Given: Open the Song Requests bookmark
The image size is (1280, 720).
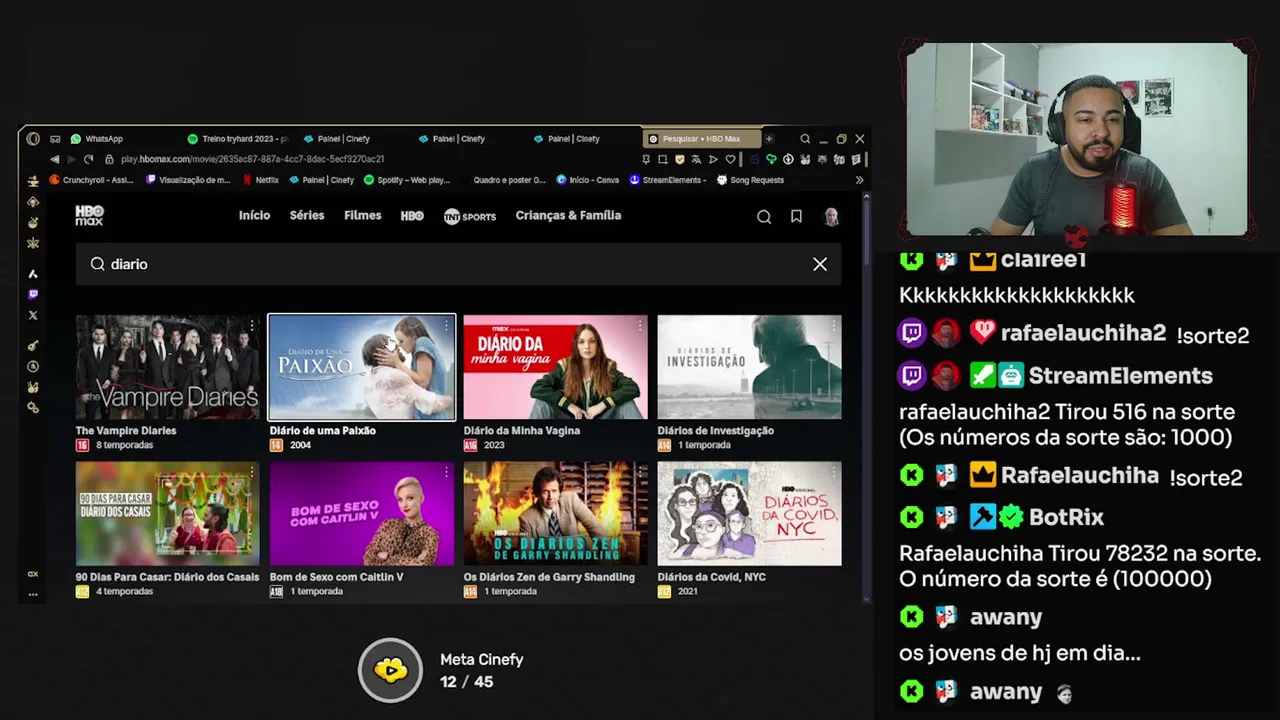Looking at the screenshot, I should [751, 180].
